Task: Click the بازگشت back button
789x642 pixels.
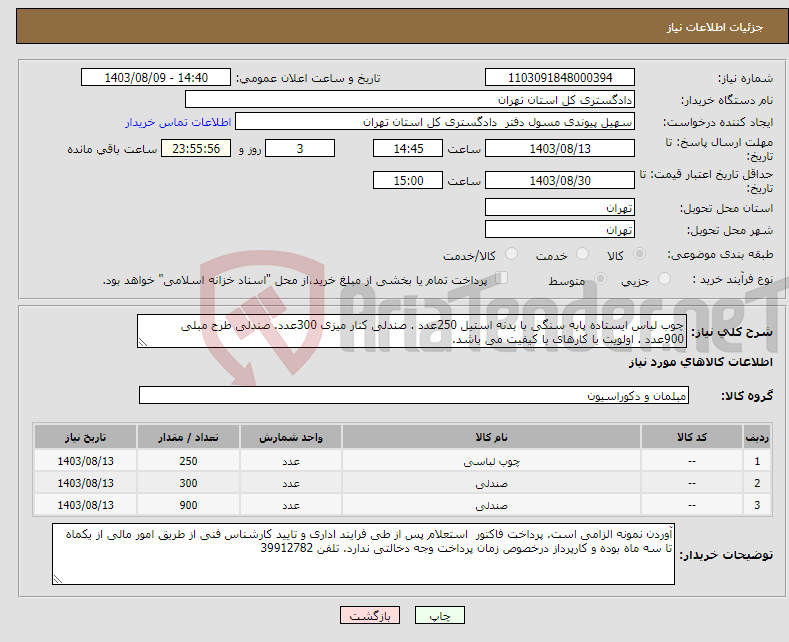Action: pos(370,615)
